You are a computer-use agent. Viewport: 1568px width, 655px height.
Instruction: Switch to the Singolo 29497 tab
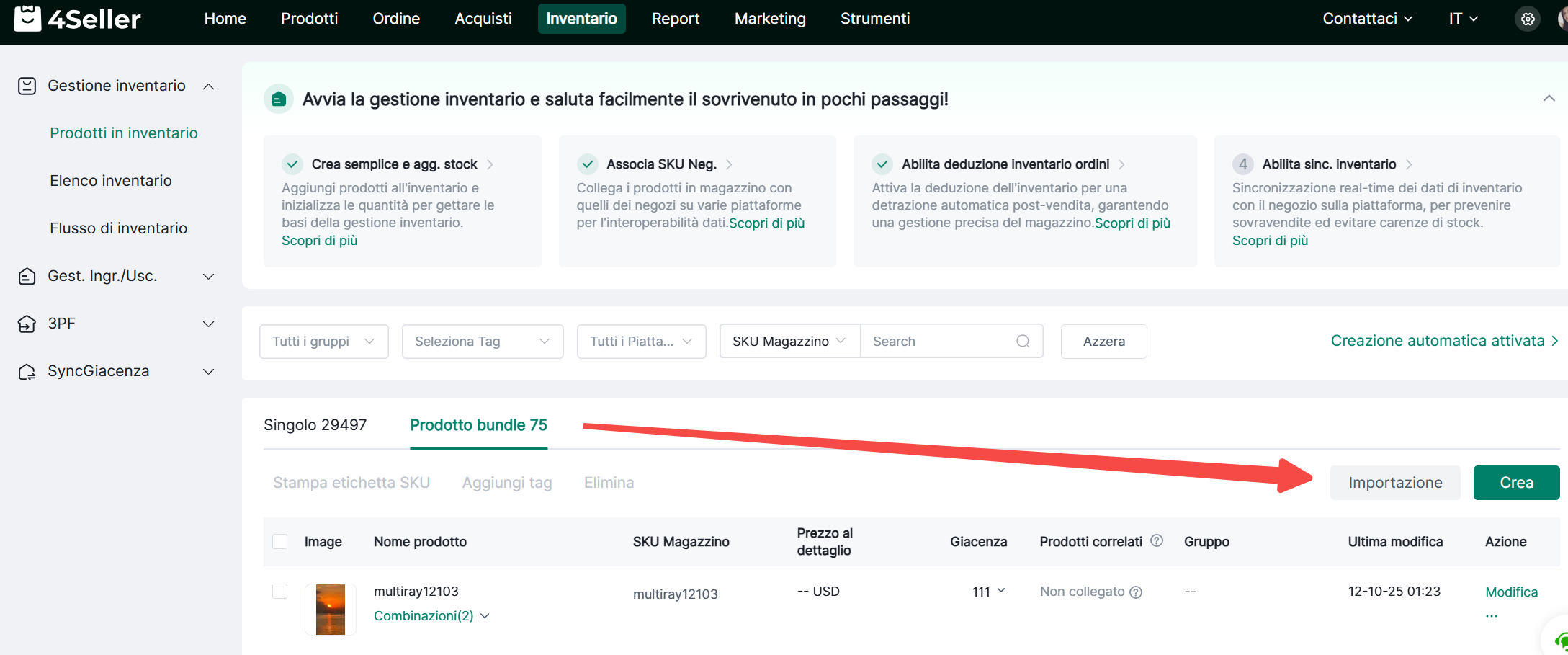[x=315, y=425]
